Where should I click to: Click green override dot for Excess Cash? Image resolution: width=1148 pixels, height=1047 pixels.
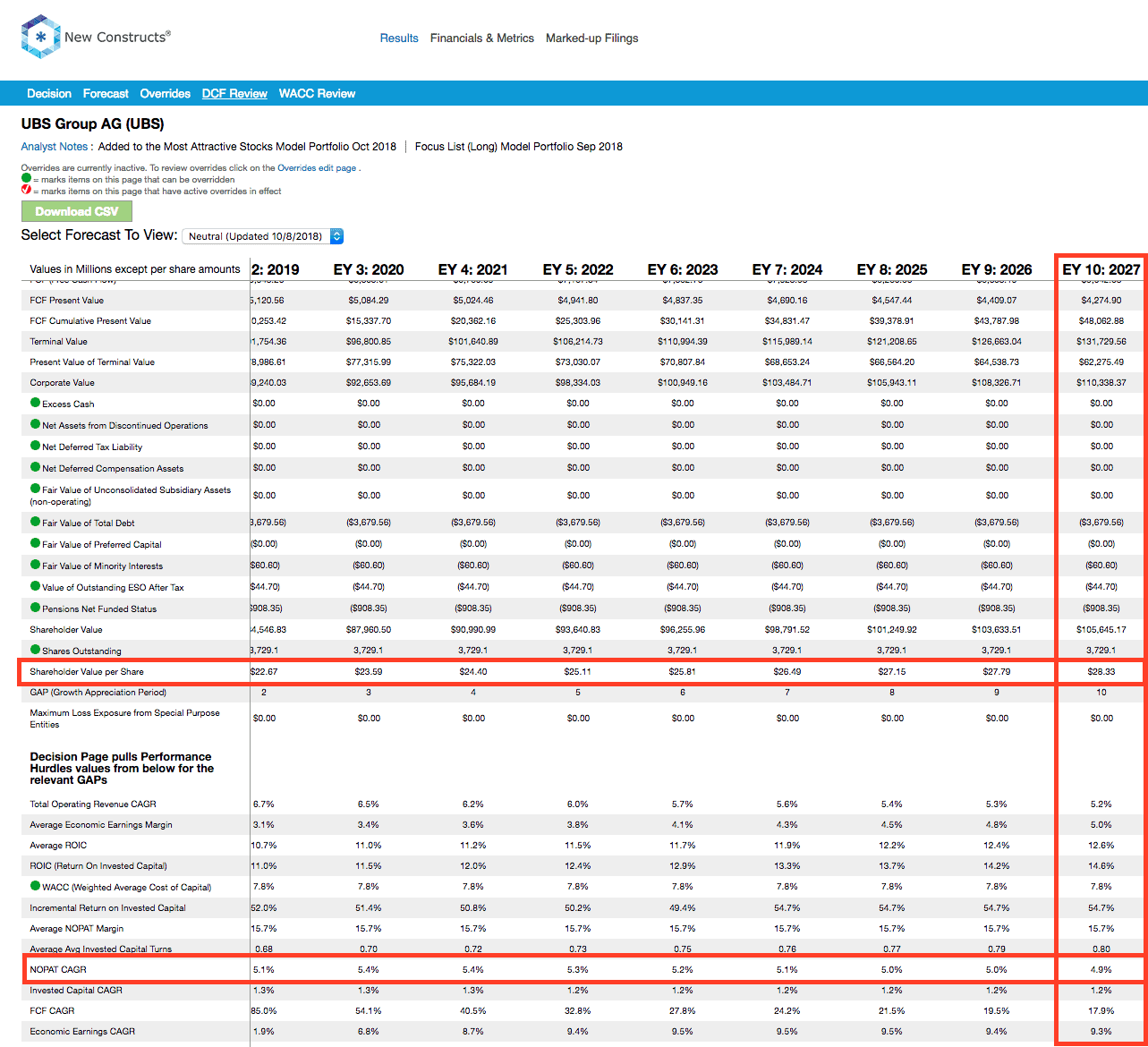coord(35,403)
